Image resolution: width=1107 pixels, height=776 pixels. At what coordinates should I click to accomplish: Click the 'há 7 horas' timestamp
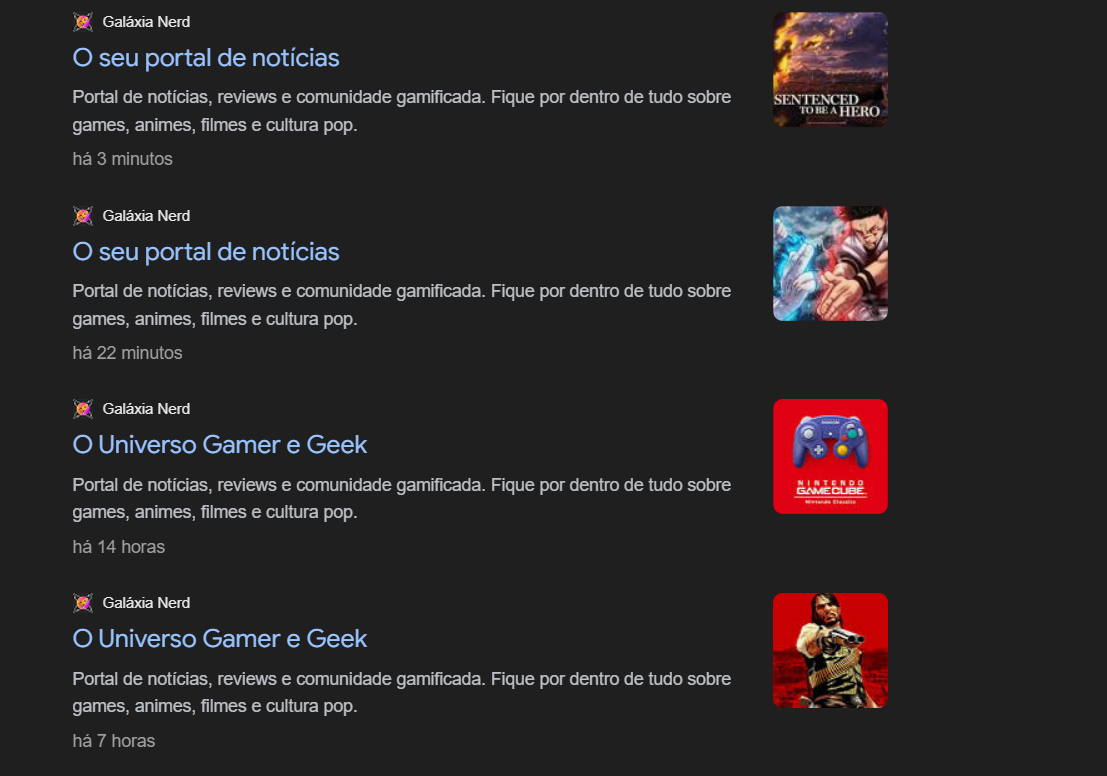coord(114,741)
